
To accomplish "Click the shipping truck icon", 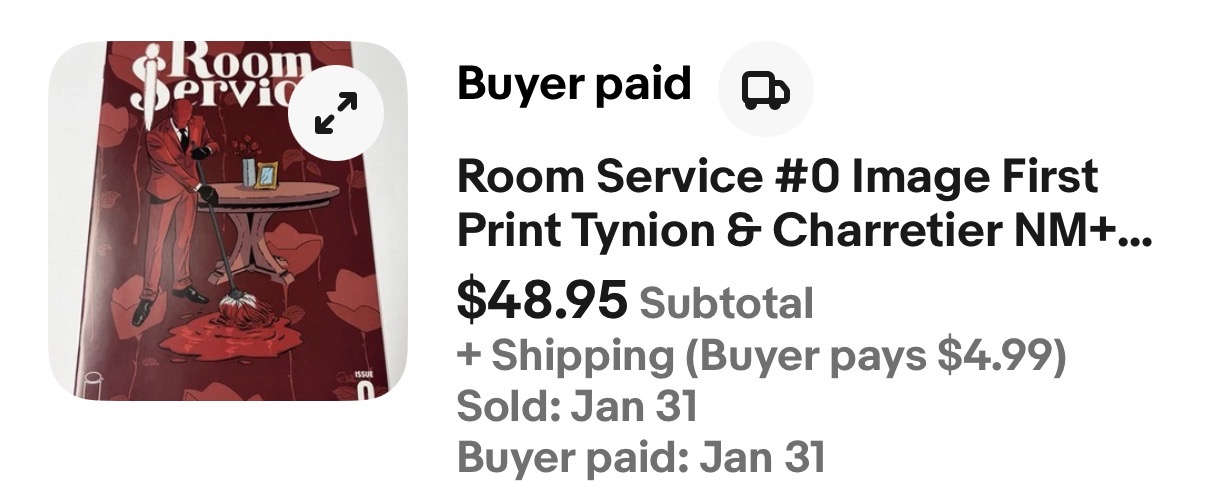I will coord(765,90).
